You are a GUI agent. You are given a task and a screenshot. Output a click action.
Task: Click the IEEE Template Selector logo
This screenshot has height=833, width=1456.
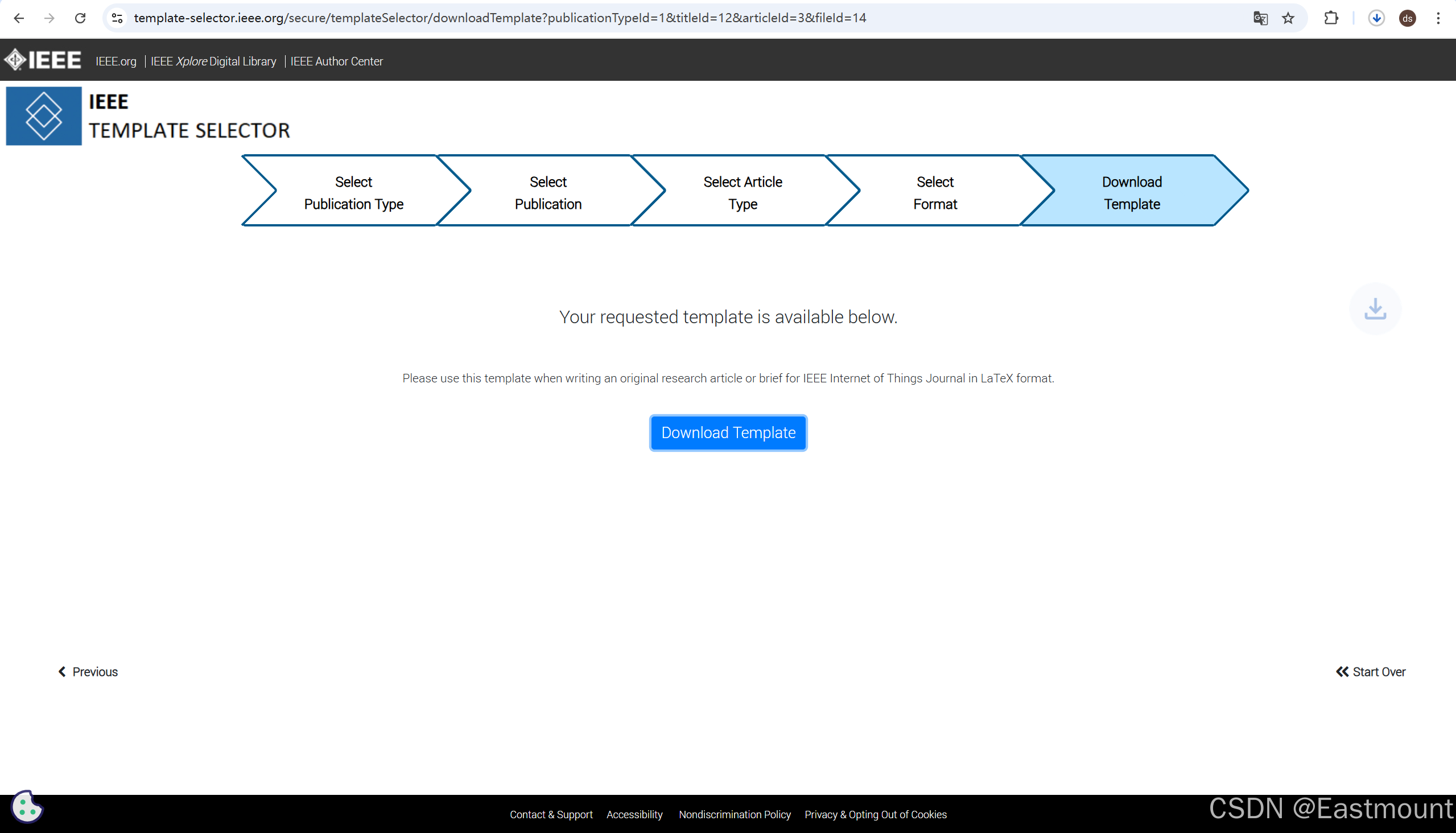(x=43, y=116)
